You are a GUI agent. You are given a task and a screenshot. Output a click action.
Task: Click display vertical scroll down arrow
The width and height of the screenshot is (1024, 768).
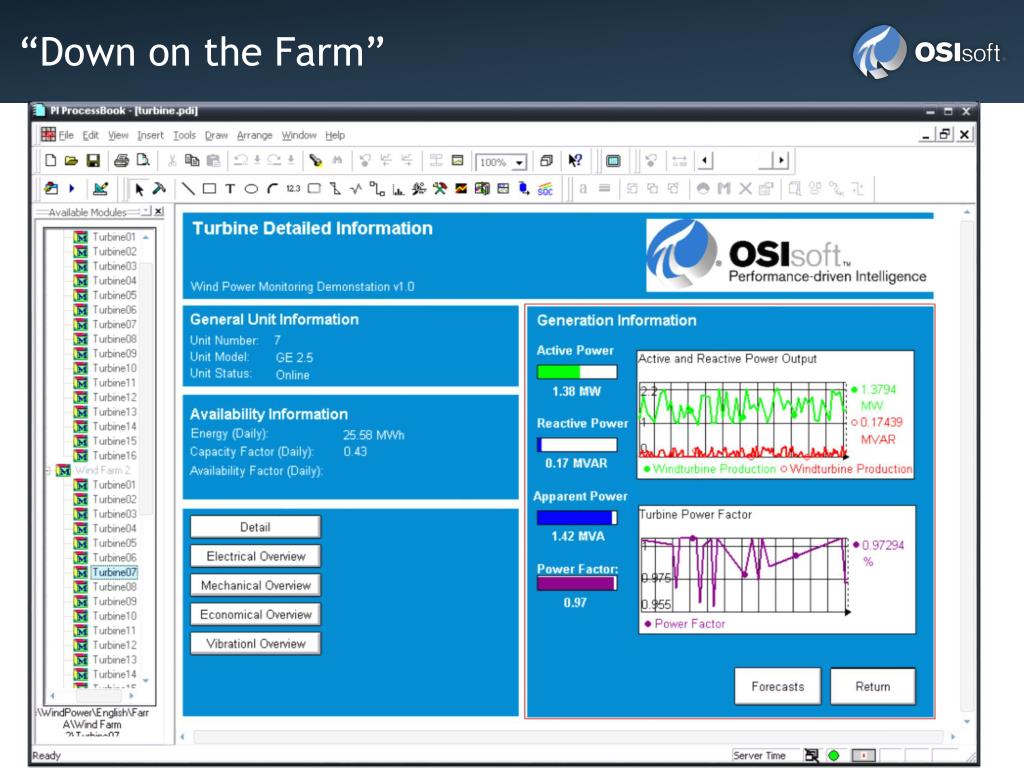click(x=967, y=722)
